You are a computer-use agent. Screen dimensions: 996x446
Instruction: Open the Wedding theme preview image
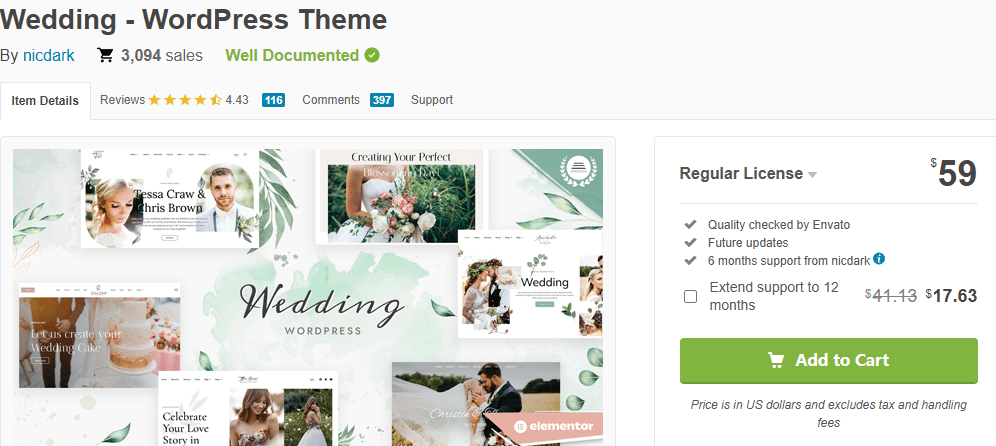tap(308, 297)
